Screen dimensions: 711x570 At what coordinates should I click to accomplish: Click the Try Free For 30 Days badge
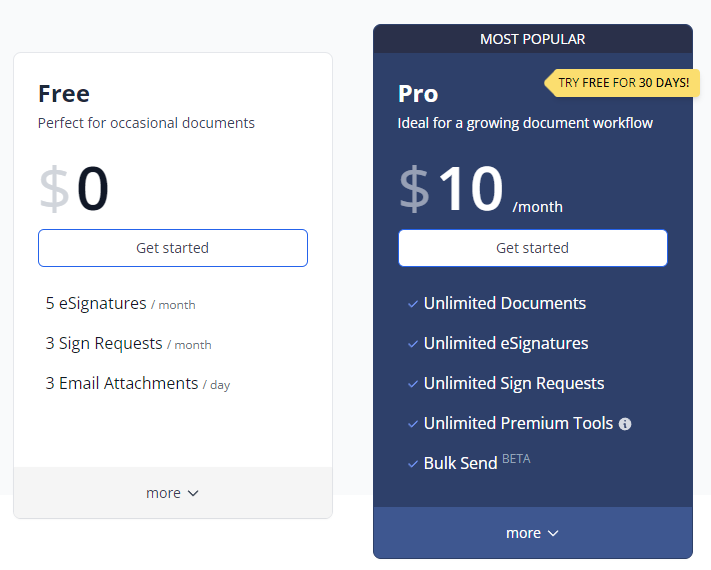[622, 83]
